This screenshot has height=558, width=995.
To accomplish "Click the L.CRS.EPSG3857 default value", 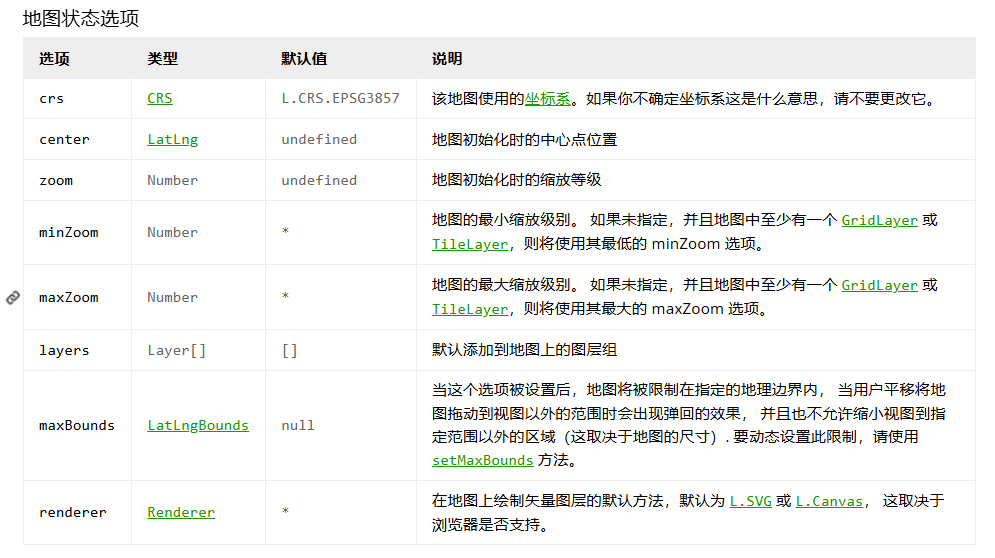I will tap(341, 98).
